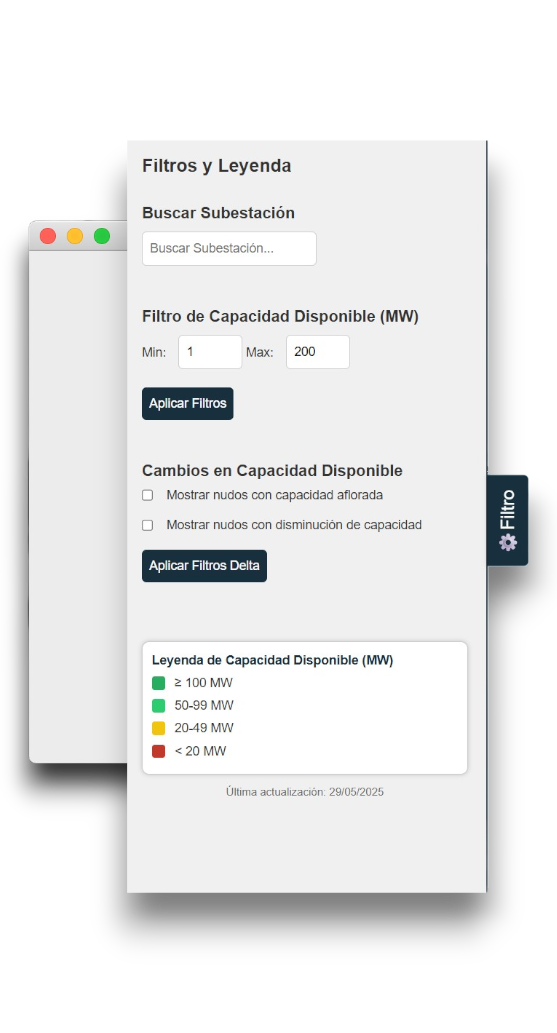
Task: Enable Mostrar nudos con capacidad aflorada checkbox
Action: pyautogui.click(x=148, y=495)
